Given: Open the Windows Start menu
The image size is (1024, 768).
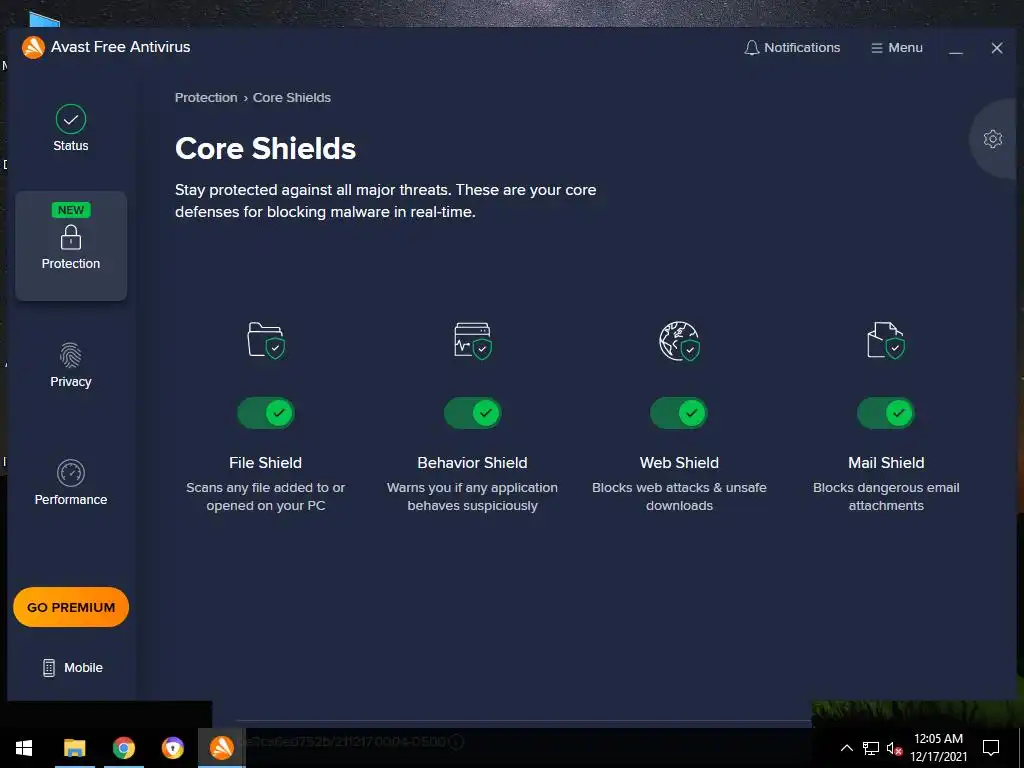Looking at the screenshot, I should [24, 748].
